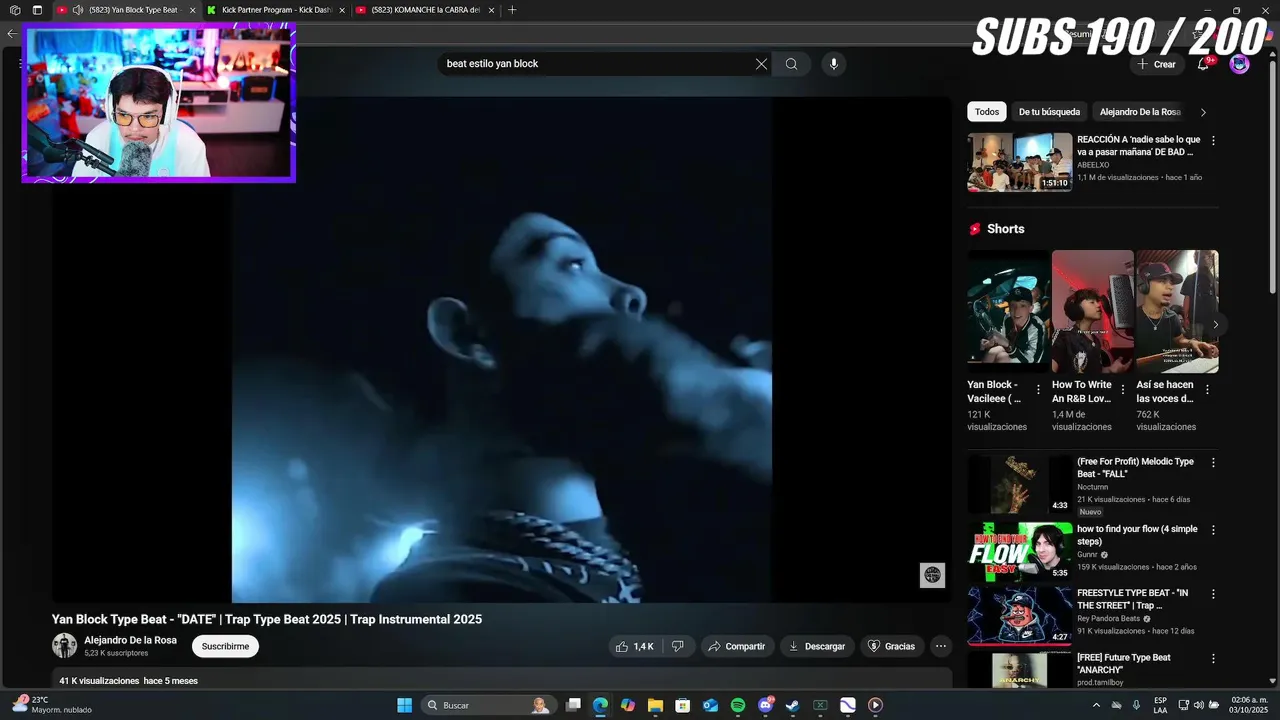Open options for how to find your flow
This screenshot has width=1280, height=720.
tap(1213, 530)
